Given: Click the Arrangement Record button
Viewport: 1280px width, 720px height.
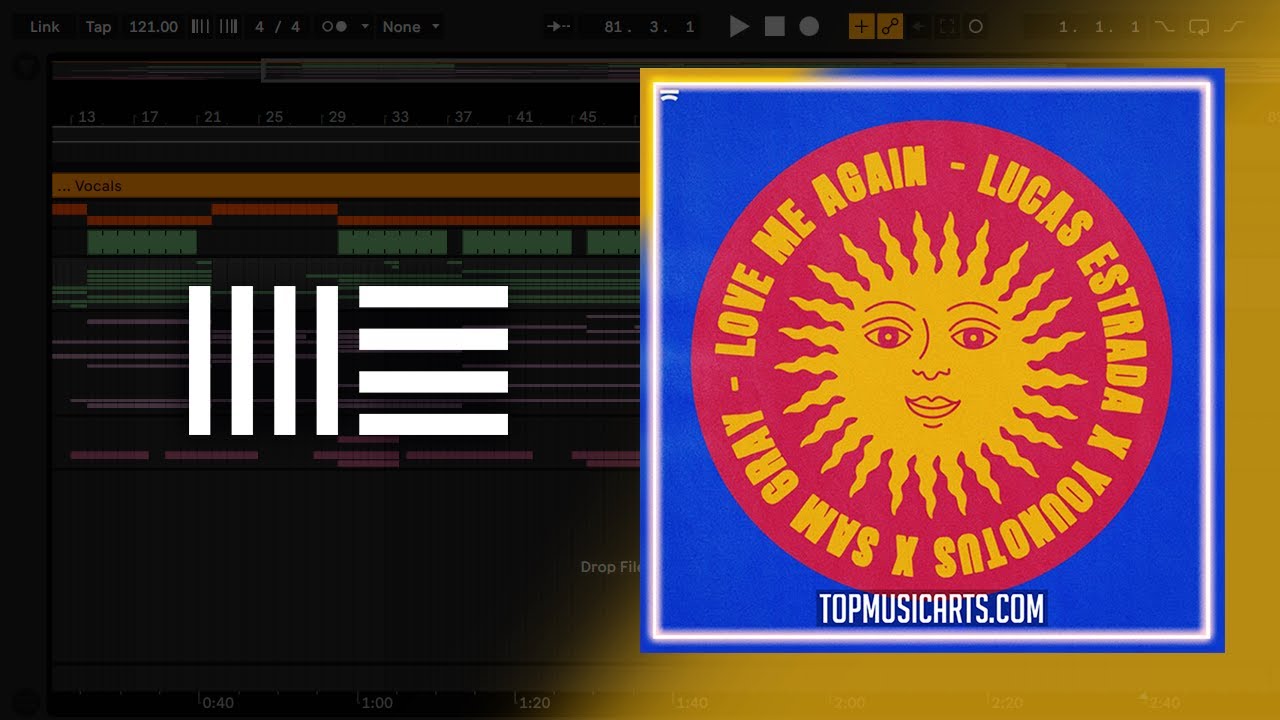Looking at the screenshot, I should pyautogui.click(x=809, y=27).
